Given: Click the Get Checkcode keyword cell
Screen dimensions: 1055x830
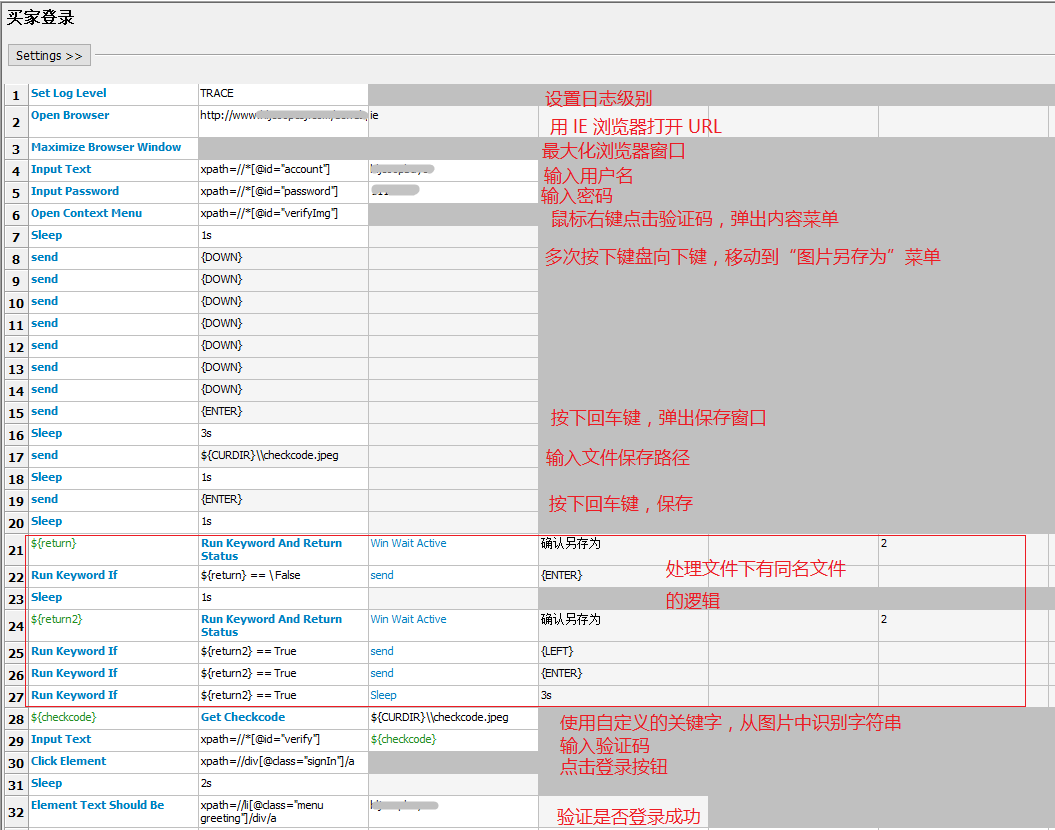Looking at the screenshot, I should click(x=283, y=718).
